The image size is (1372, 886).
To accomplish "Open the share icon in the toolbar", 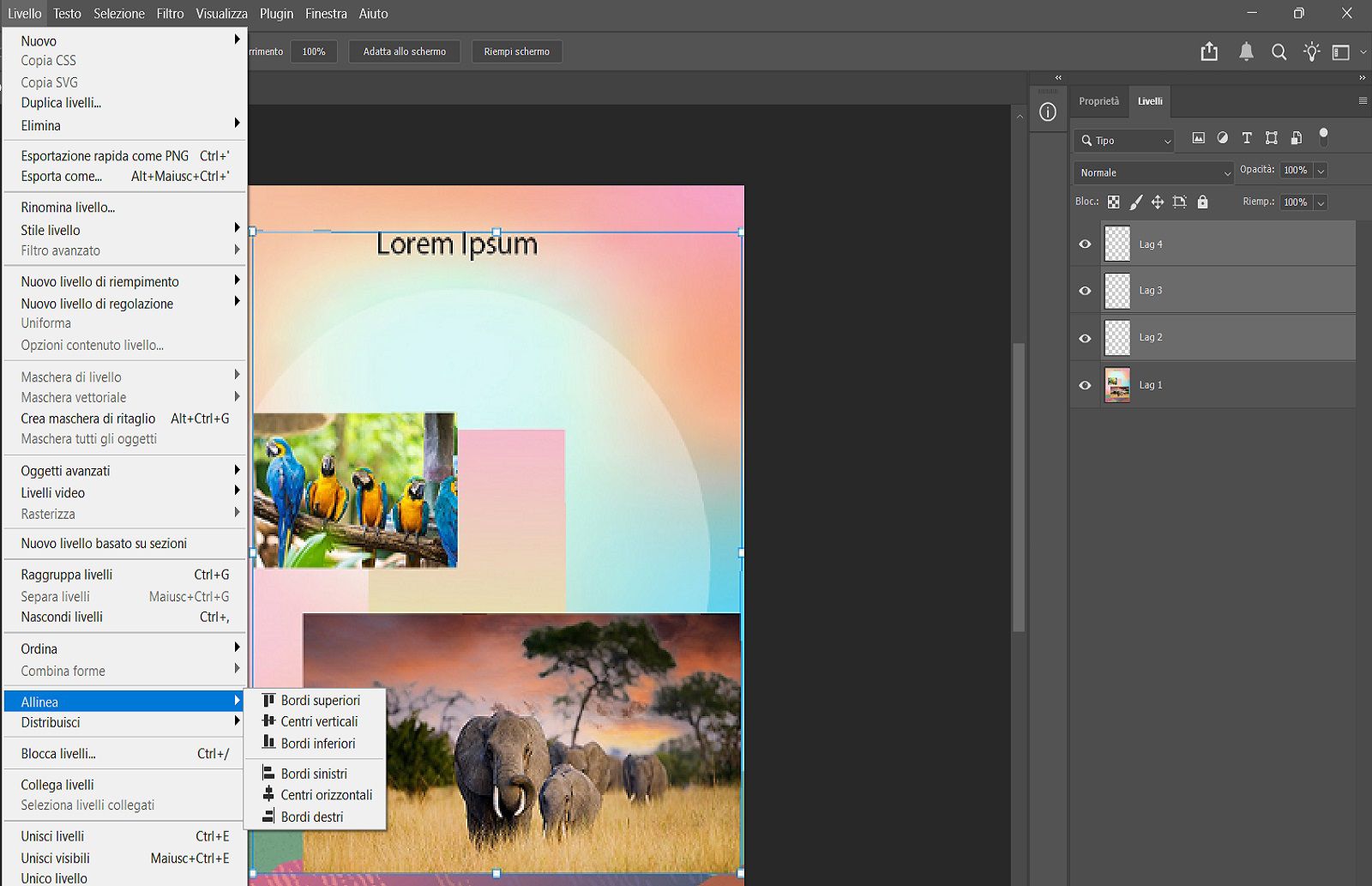I will coord(1209,51).
